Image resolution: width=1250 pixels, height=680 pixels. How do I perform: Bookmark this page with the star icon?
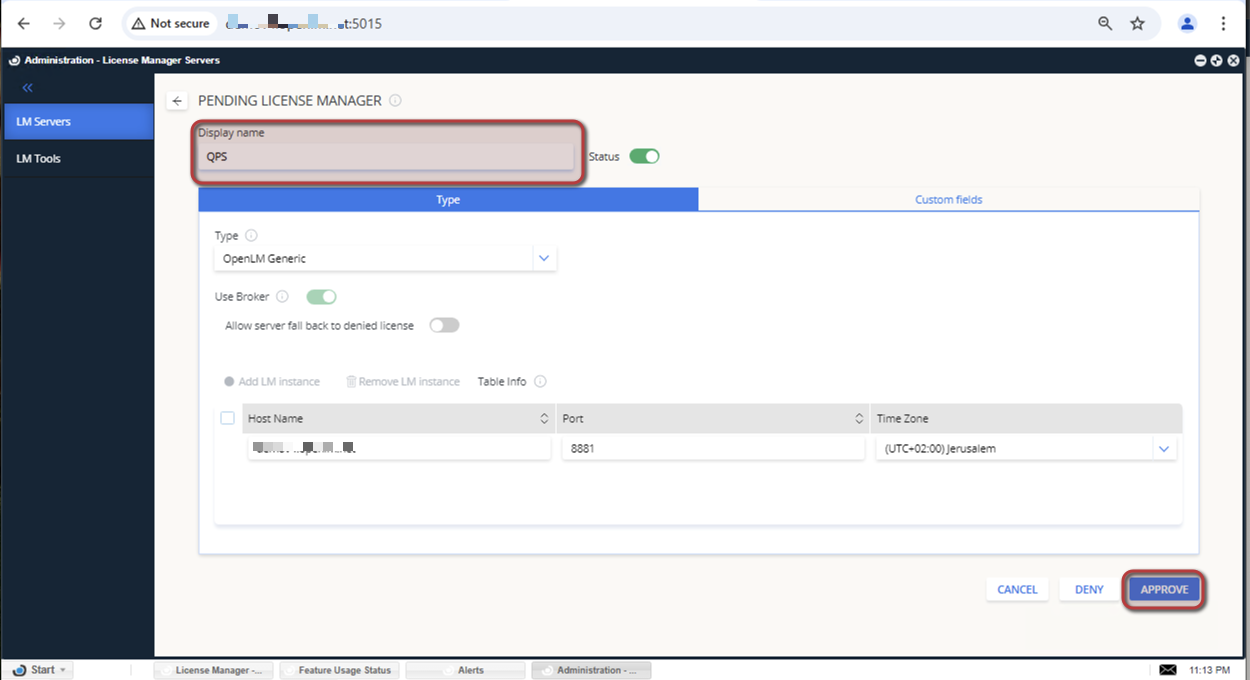coord(1137,23)
